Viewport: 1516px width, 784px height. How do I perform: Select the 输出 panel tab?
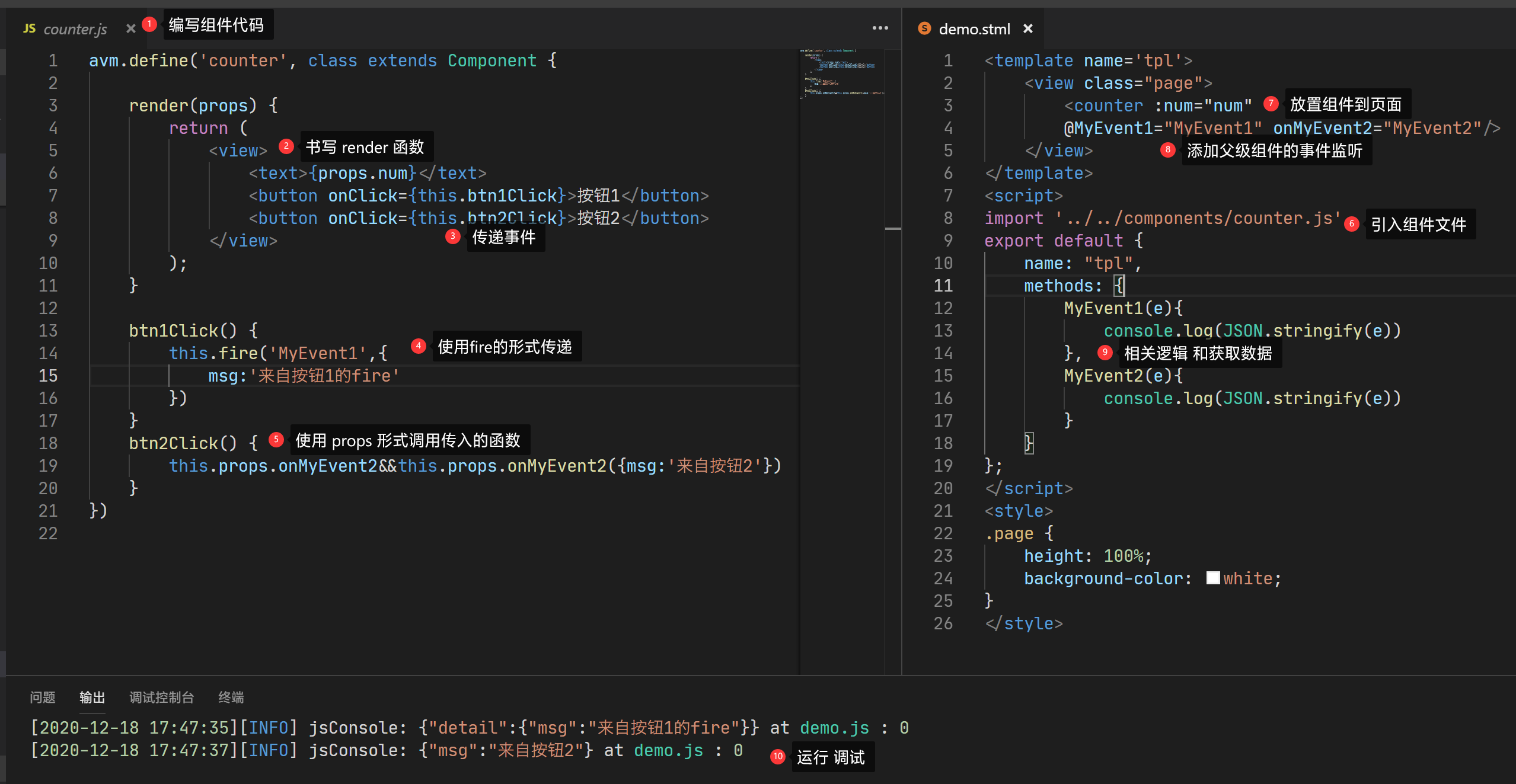pyautogui.click(x=92, y=697)
